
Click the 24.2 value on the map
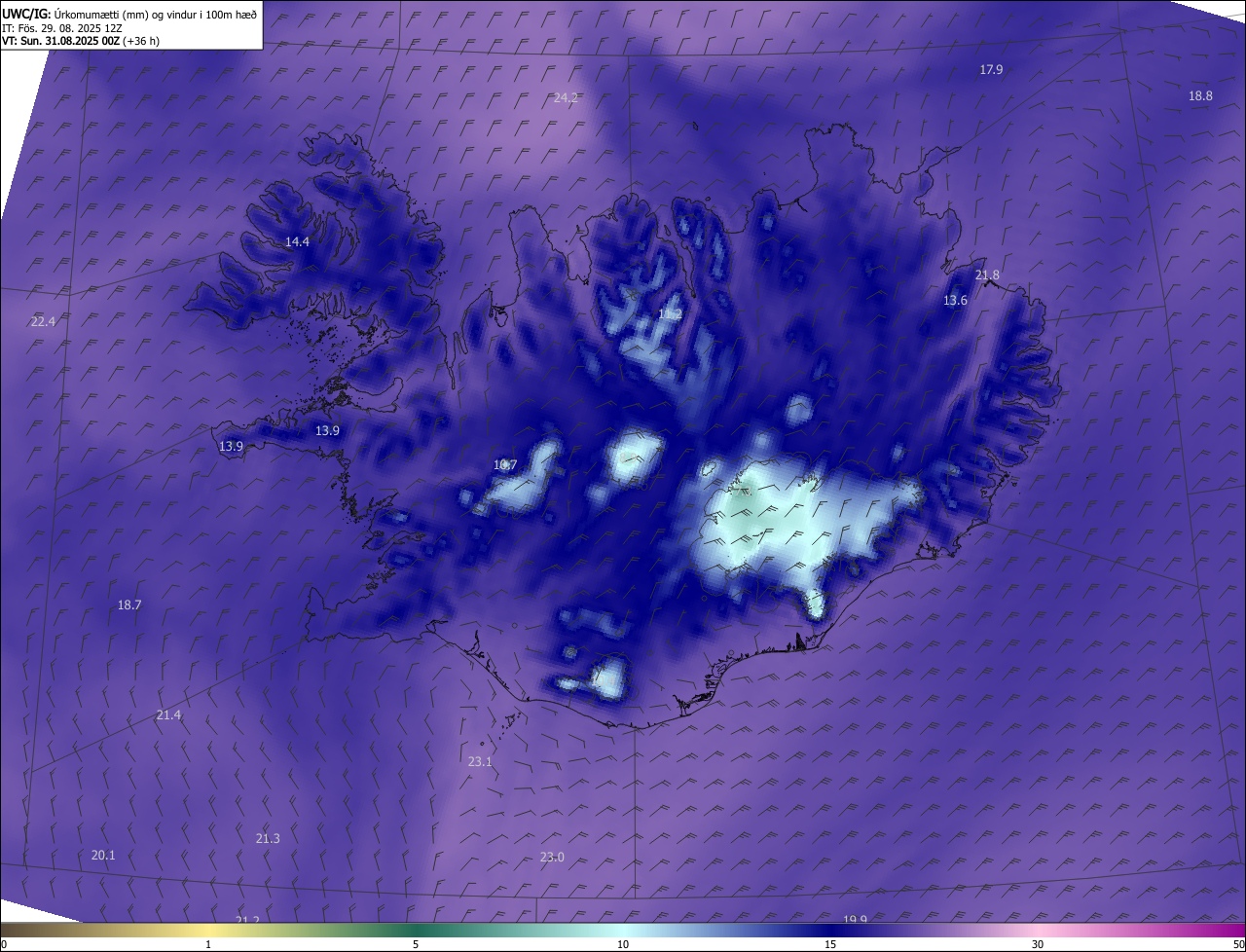567,97
